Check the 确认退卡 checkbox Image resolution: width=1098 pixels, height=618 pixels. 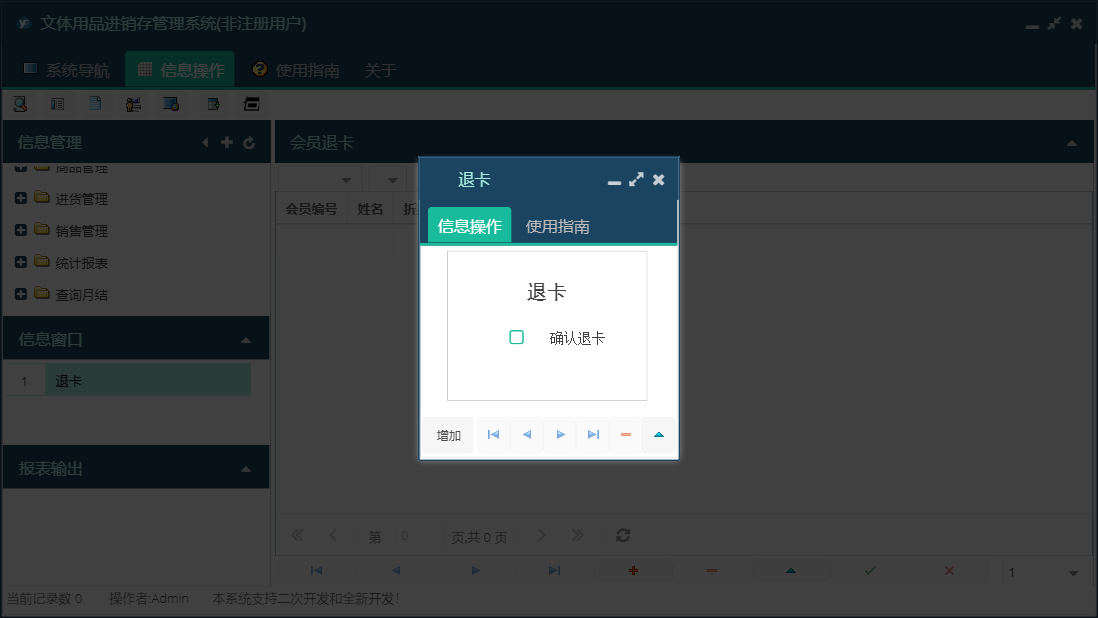tap(517, 337)
